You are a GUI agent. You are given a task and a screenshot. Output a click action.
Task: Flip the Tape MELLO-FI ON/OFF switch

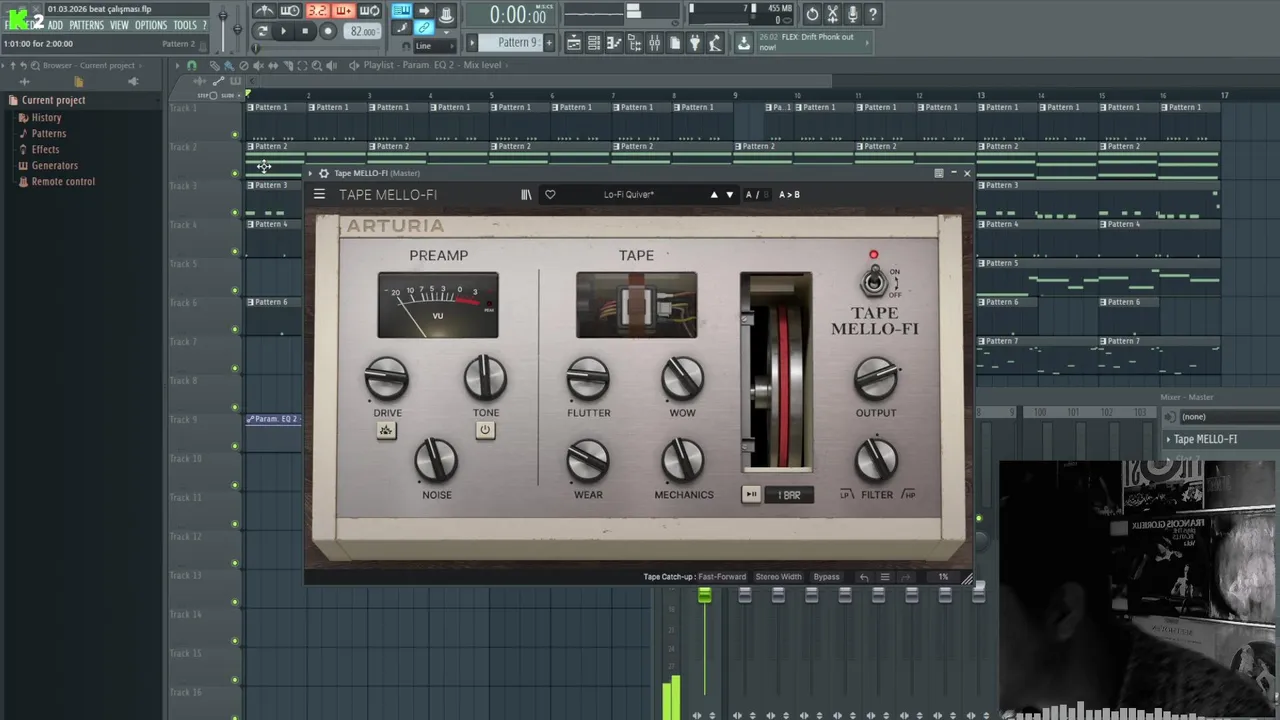[x=874, y=282]
